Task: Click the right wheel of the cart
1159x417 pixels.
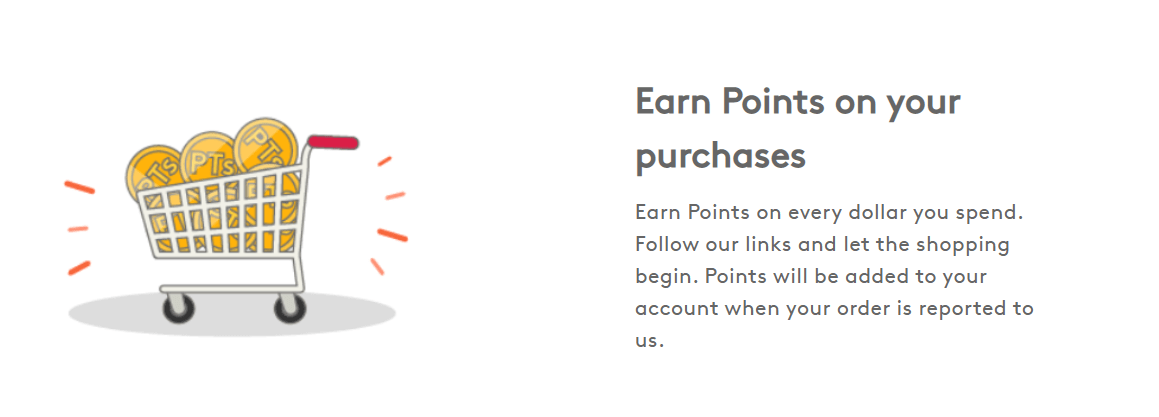Action: (x=289, y=308)
